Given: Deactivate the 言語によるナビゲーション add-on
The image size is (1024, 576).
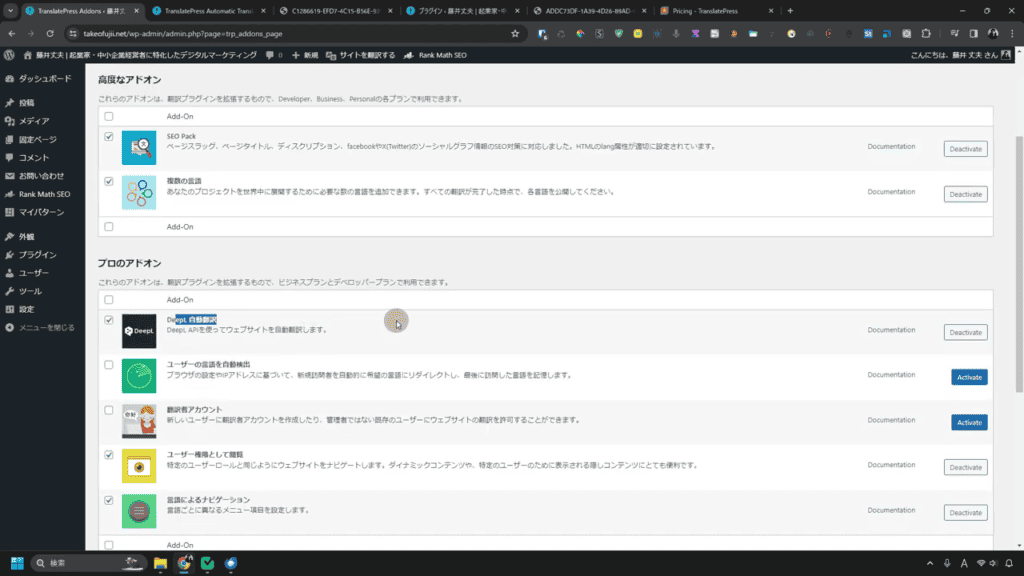Looking at the screenshot, I should pyautogui.click(x=965, y=513).
